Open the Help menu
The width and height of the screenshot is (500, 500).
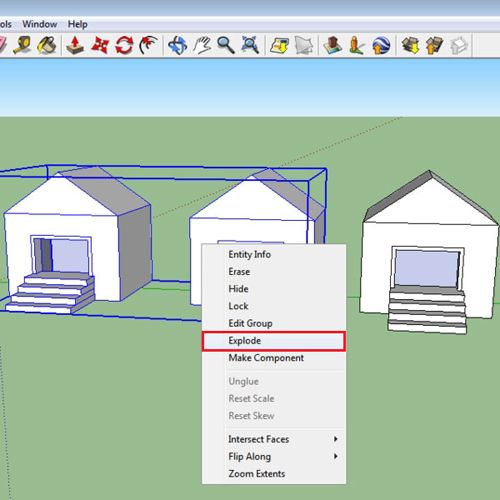click(x=78, y=24)
